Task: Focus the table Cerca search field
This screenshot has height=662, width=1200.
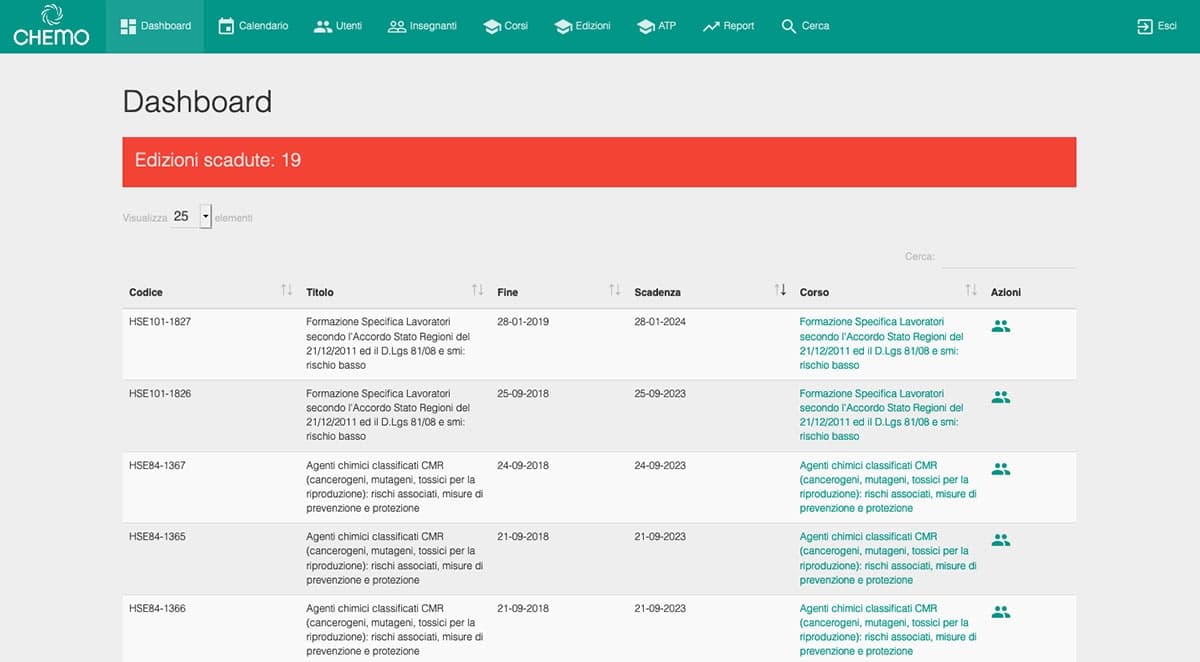Action: (x=1008, y=257)
